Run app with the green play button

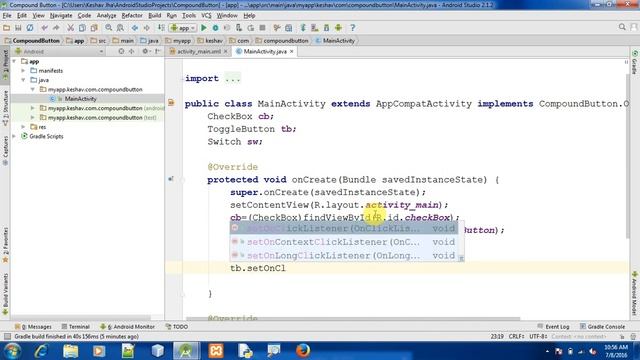pos(204,28)
